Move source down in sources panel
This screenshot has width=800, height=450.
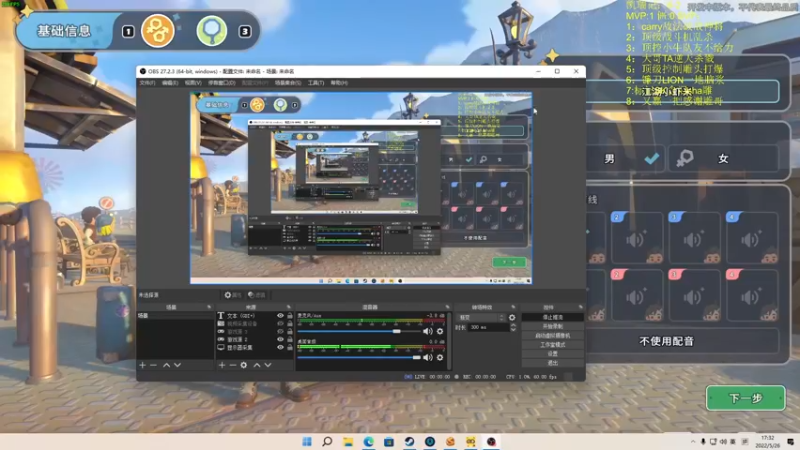(268, 365)
